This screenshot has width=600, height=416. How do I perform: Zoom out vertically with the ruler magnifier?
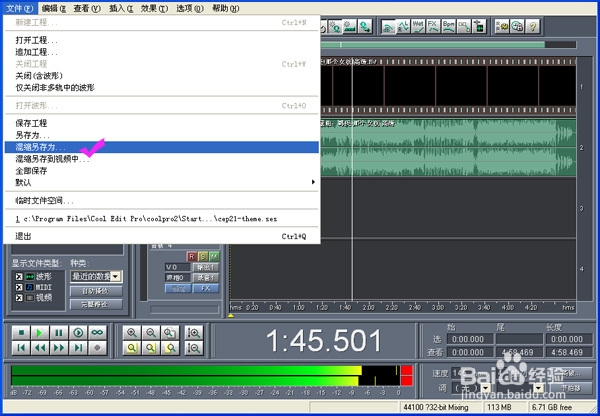(x=194, y=347)
